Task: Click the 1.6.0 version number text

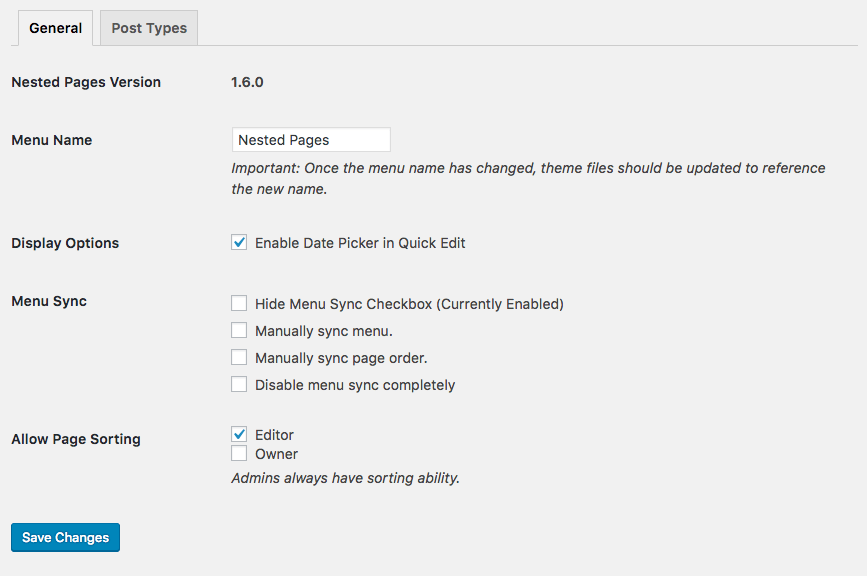Action: [x=247, y=82]
